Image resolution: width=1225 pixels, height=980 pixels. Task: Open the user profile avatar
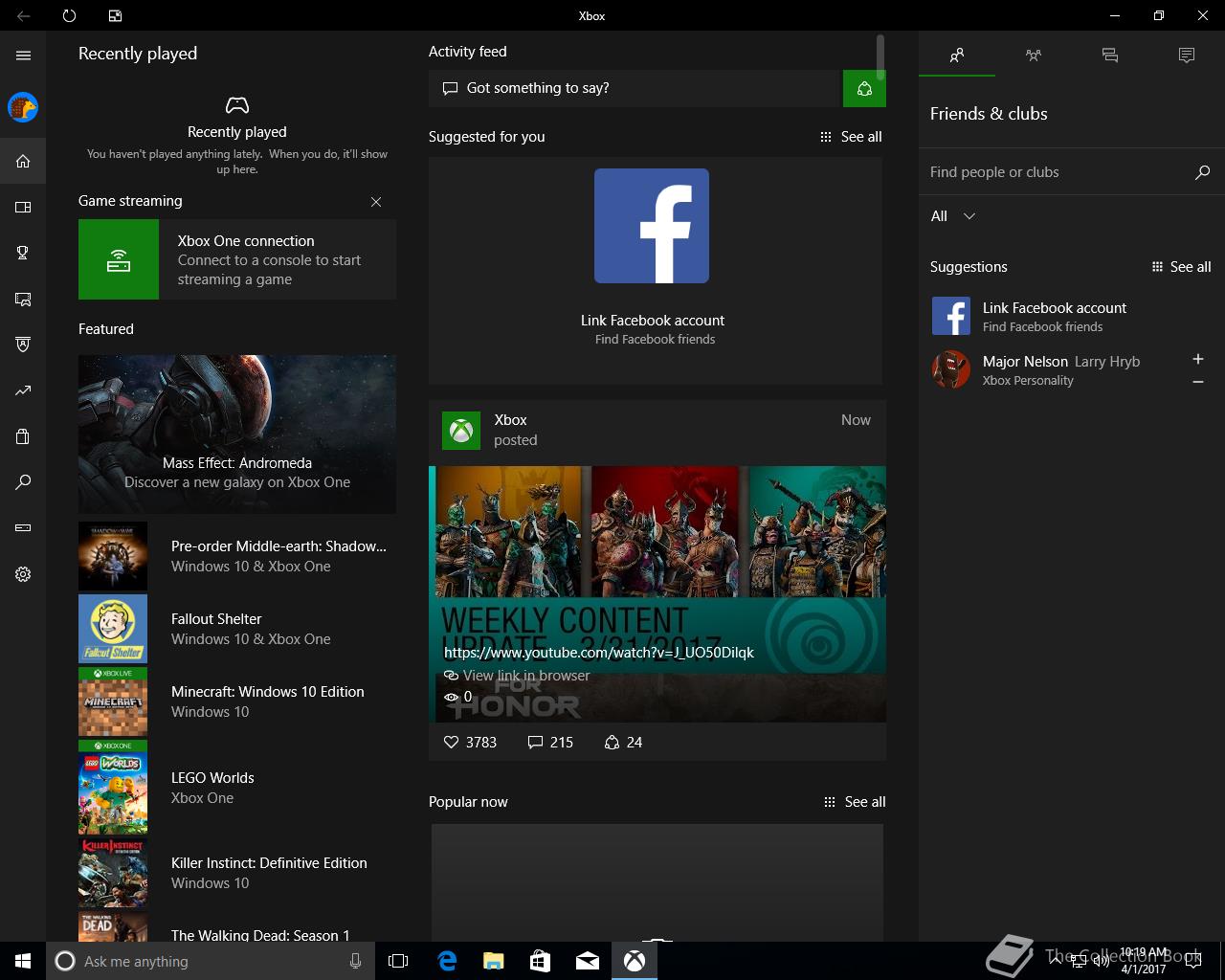23,107
